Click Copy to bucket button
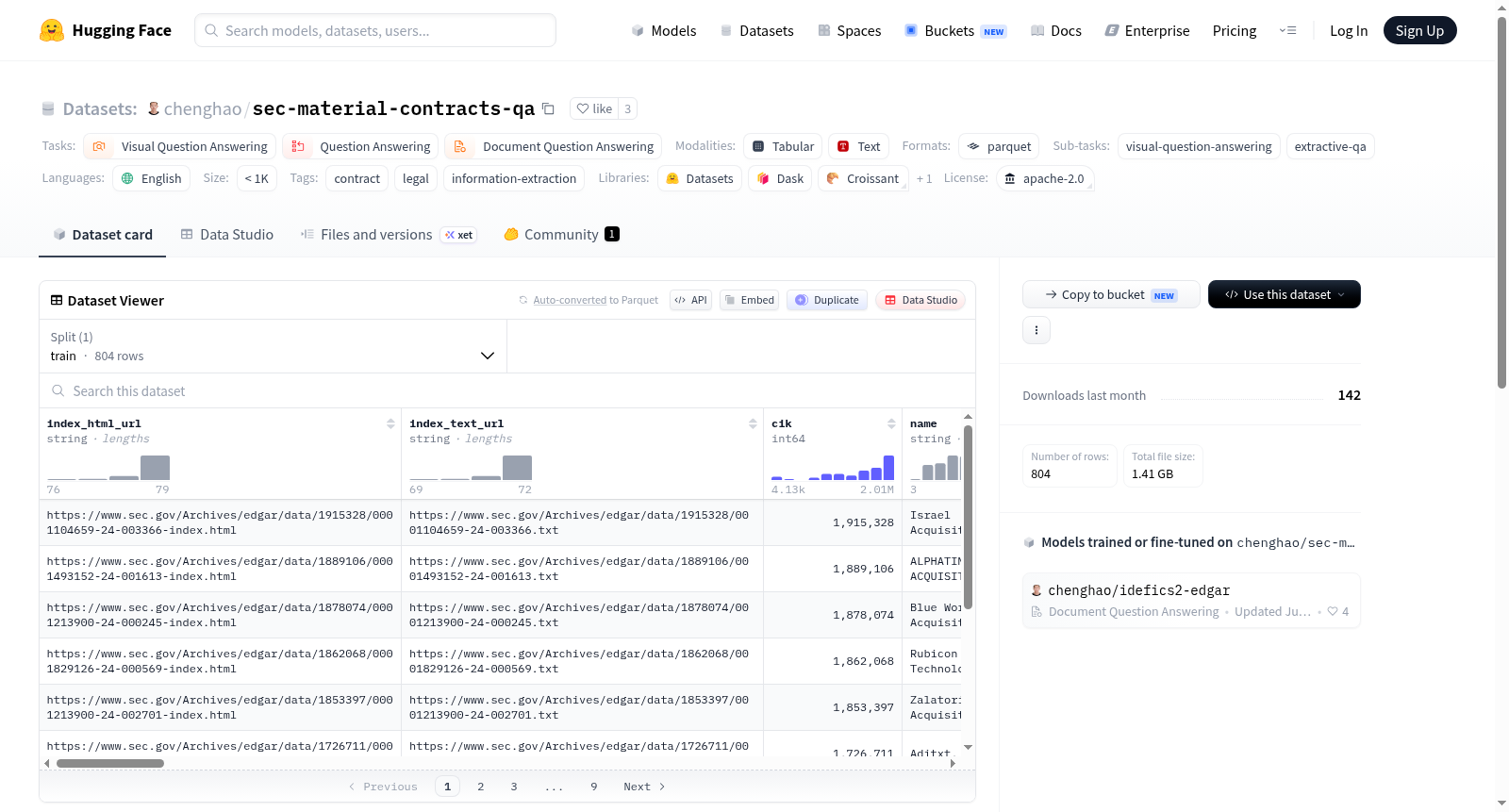 pyautogui.click(x=1111, y=294)
